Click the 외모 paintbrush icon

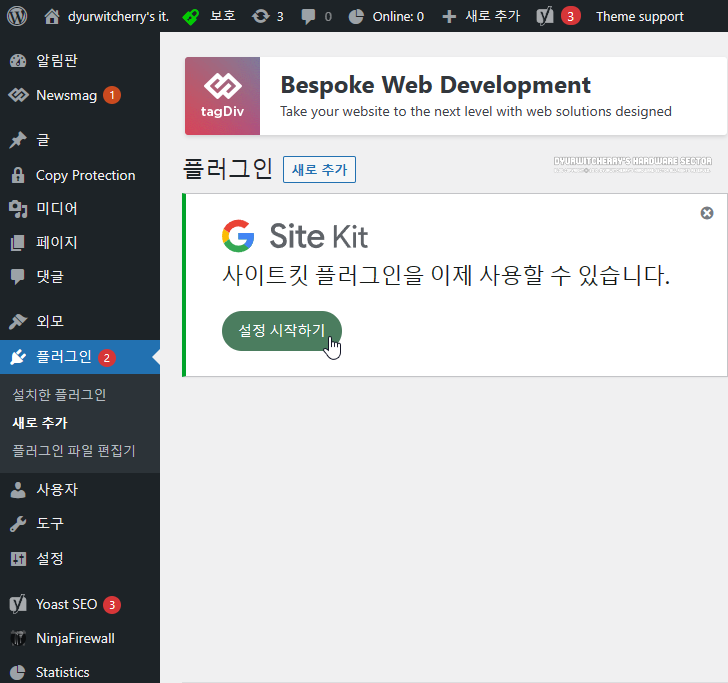point(18,321)
